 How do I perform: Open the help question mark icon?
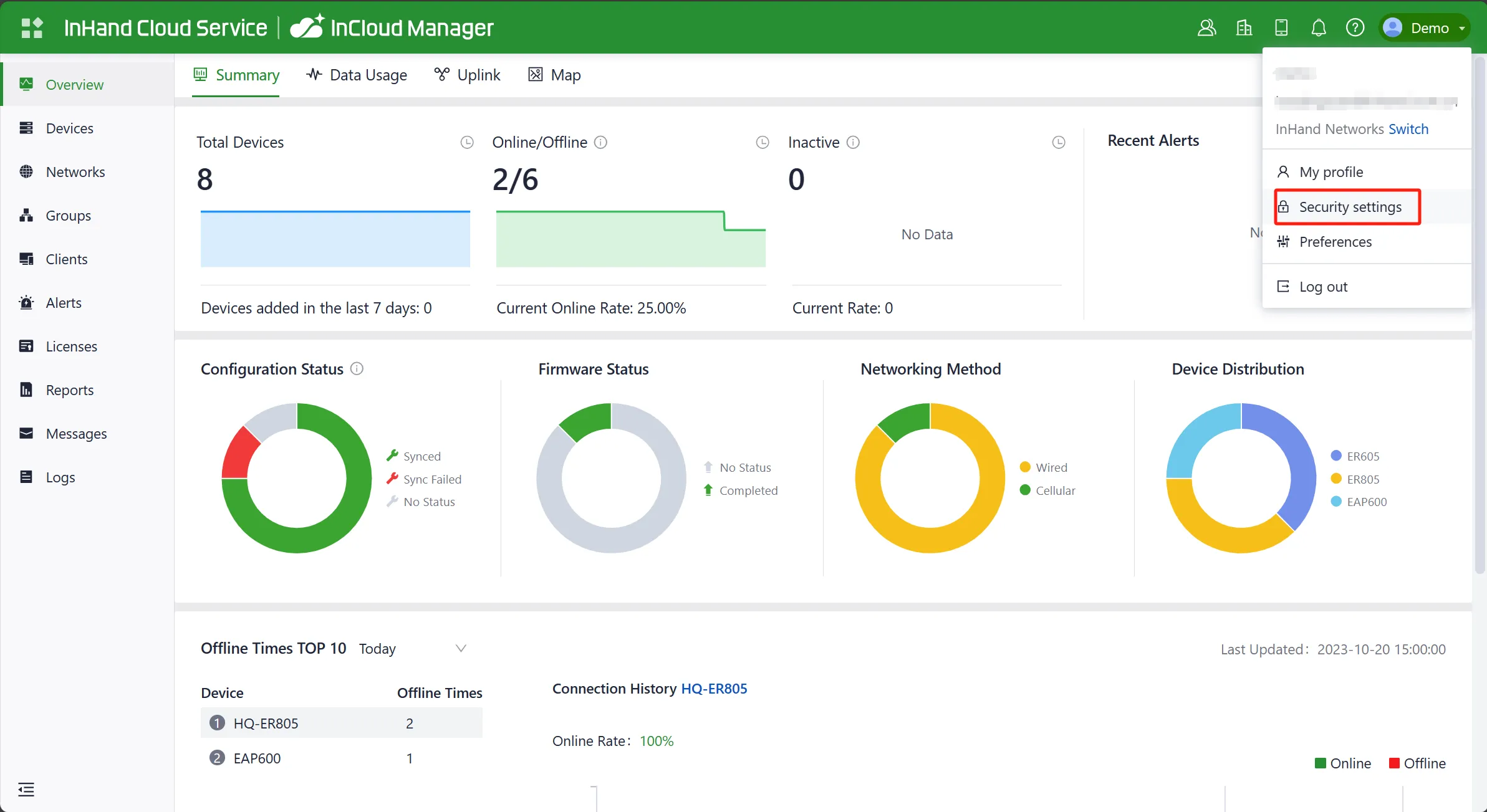[x=1355, y=27]
